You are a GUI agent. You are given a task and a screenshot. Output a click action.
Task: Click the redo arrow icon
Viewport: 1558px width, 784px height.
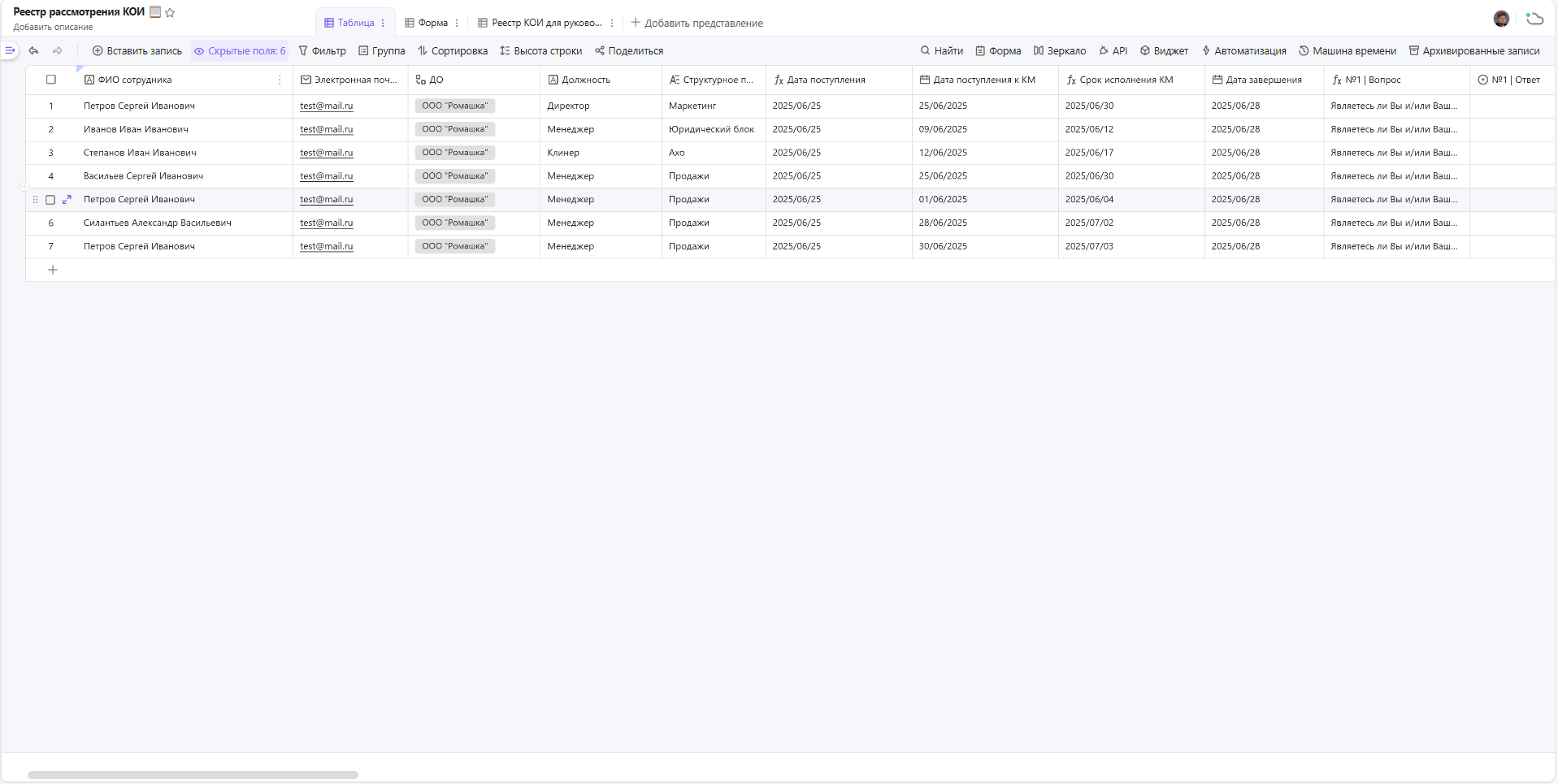(58, 50)
